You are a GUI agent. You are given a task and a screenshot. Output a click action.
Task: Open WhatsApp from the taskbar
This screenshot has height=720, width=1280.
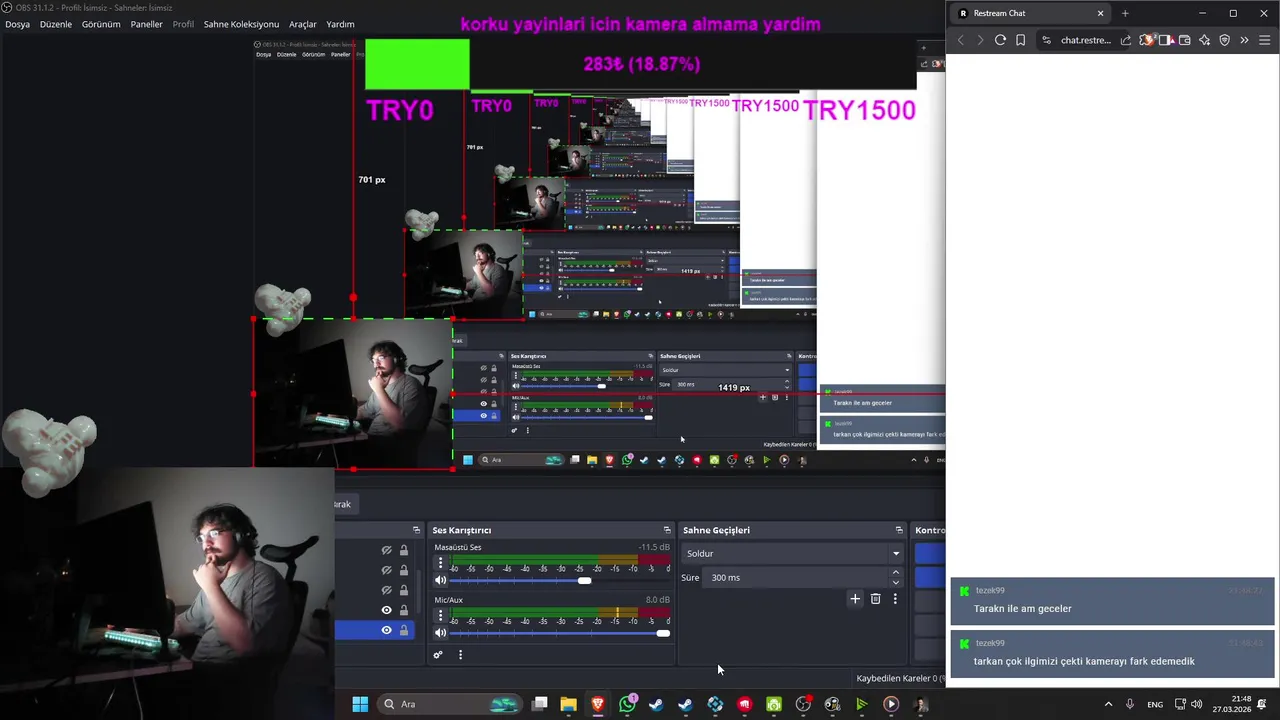627,704
